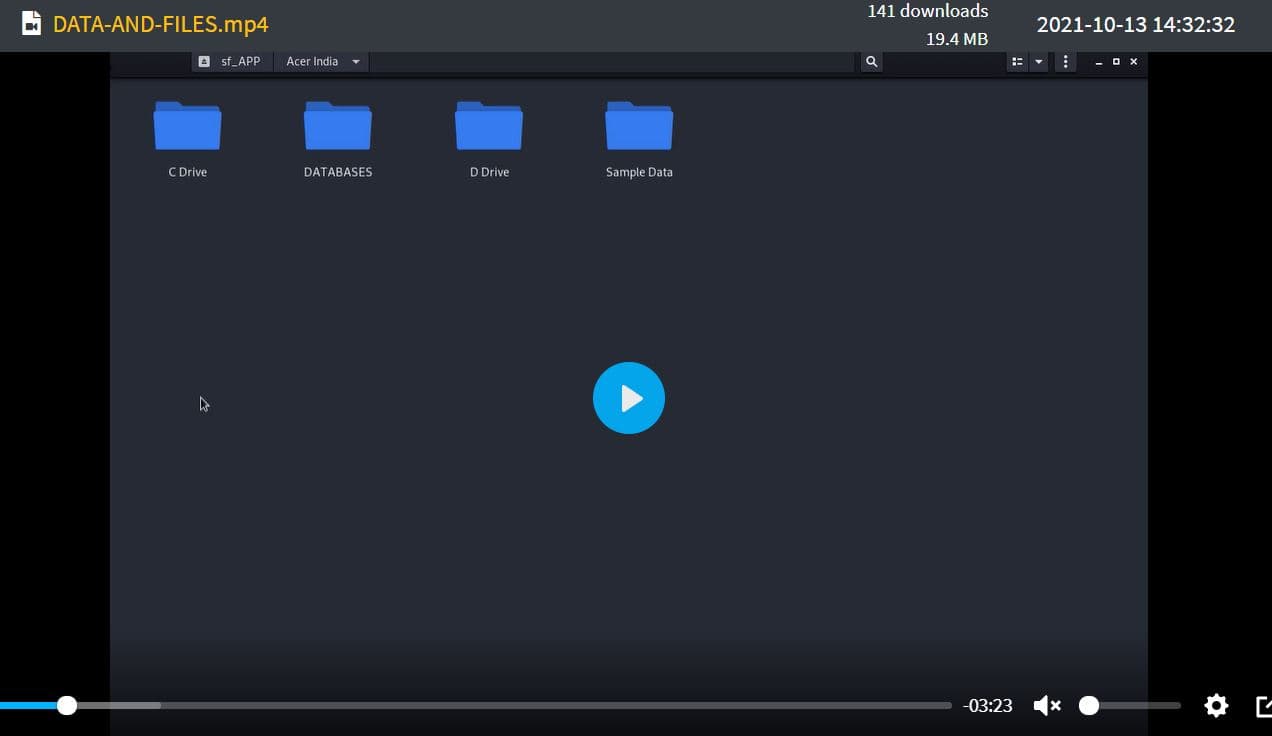Image resolution: width=1272 pixels, height=736 pixels.
Task: Switch the list view mode icon
Action: click(1017, 62)
